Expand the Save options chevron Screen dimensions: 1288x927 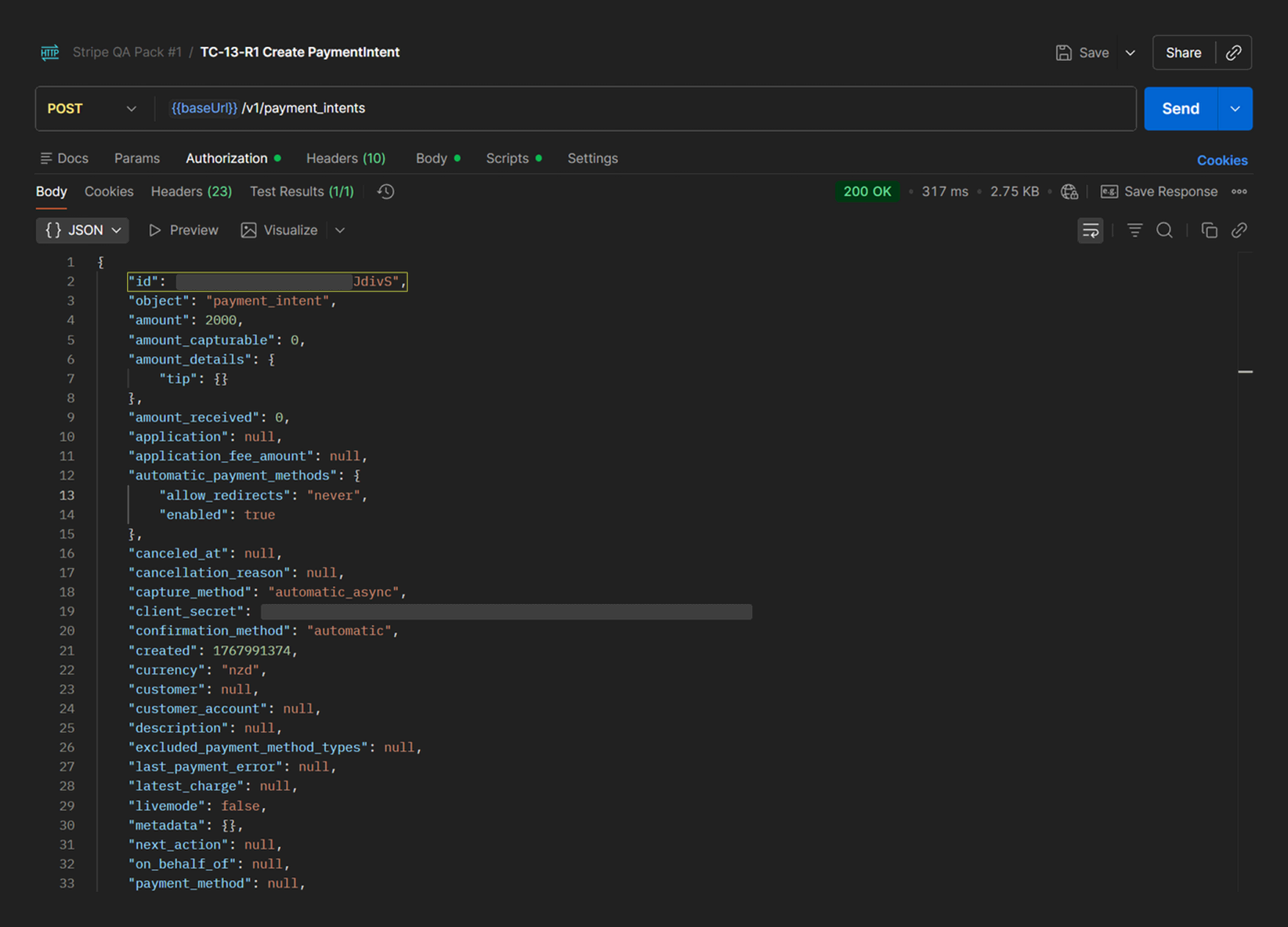coord(1131,52)
